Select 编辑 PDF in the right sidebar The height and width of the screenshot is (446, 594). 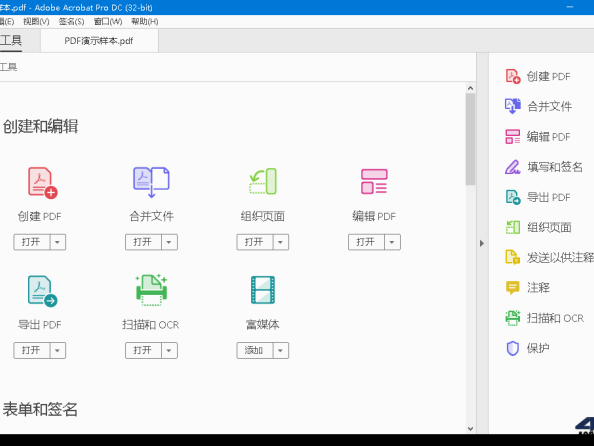(538, 137)
